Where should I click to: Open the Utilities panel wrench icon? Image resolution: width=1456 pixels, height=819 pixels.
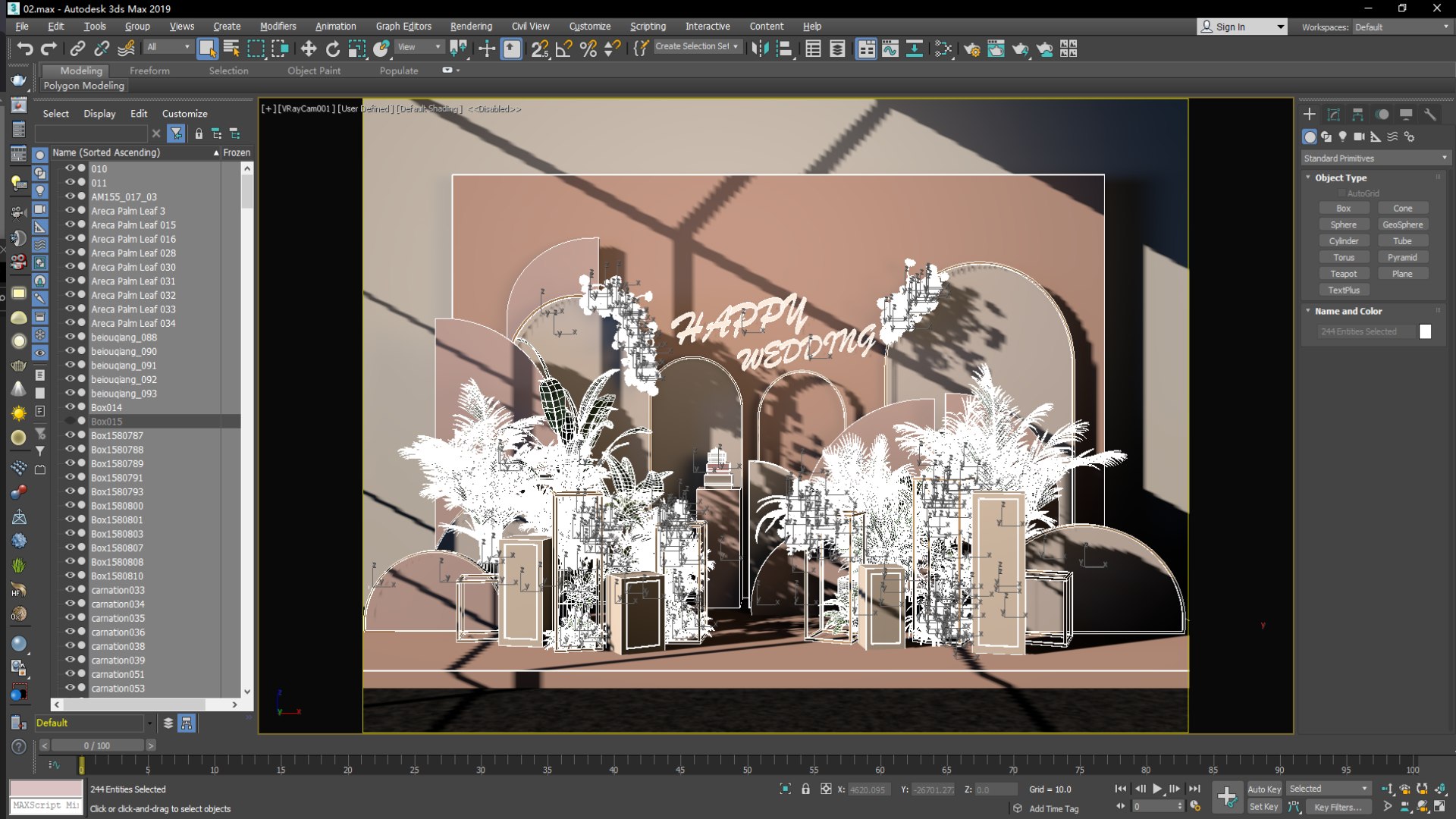pos(1430,115)
